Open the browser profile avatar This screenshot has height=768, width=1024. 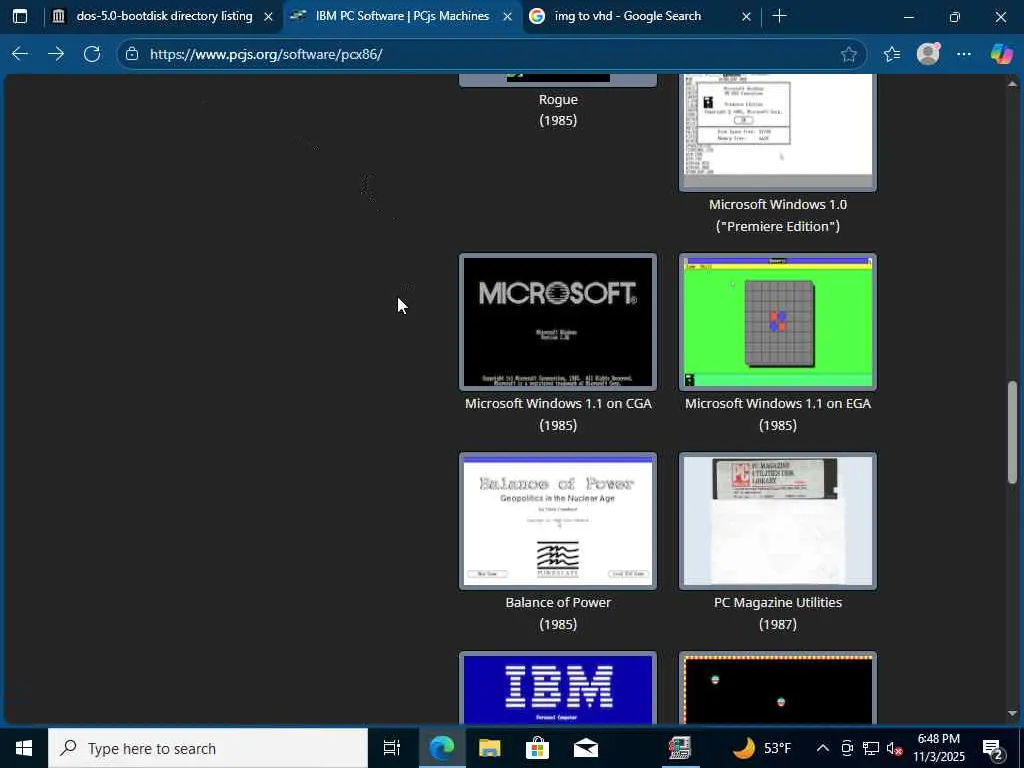(928, 54)
